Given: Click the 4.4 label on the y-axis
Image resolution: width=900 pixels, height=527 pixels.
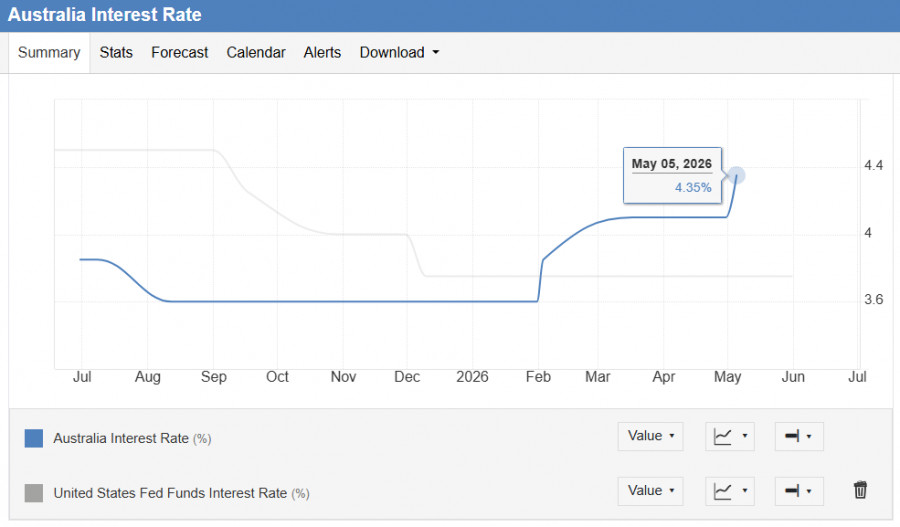Looking at the screenshot, I should click(x=874, y=165).
